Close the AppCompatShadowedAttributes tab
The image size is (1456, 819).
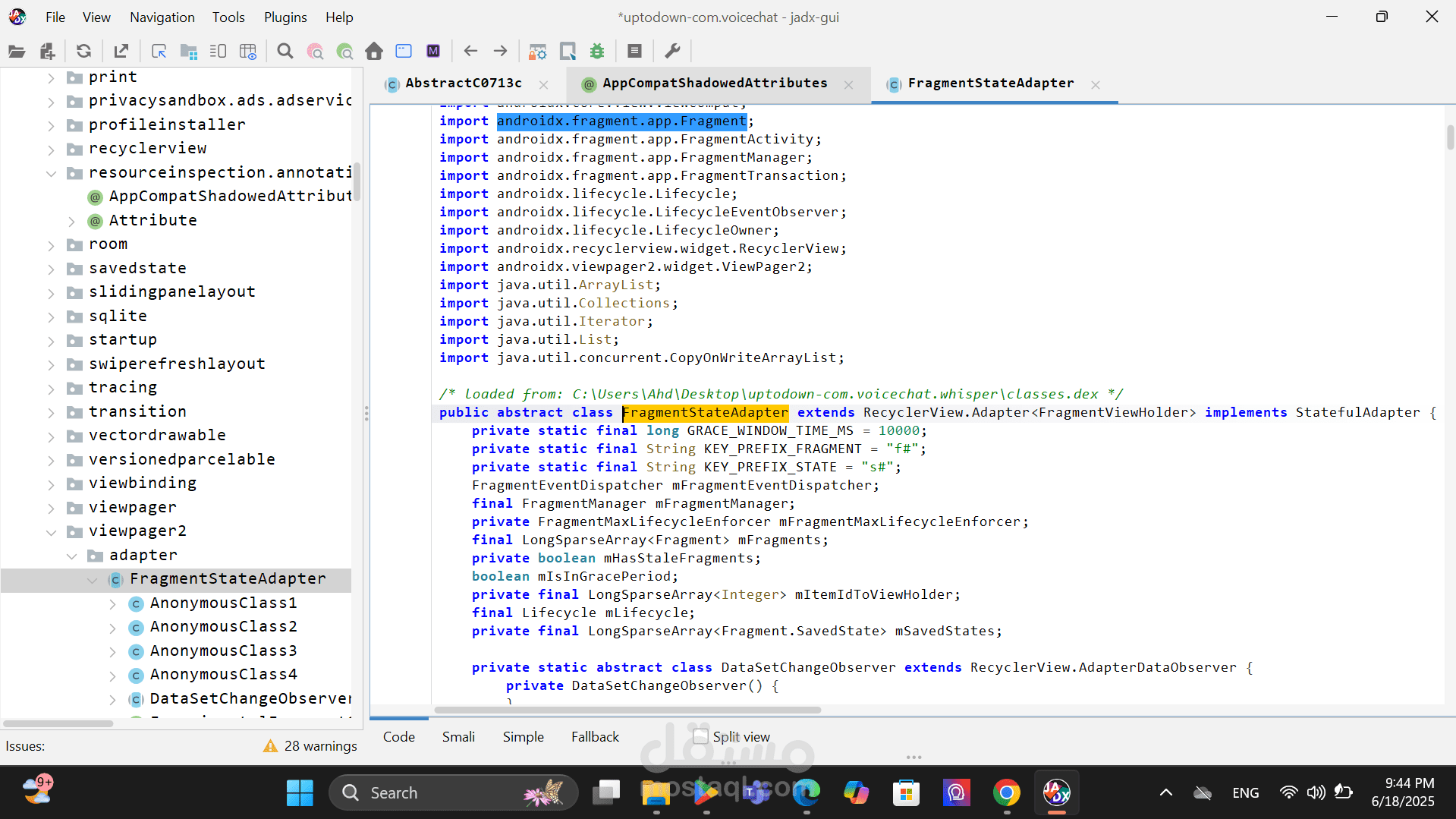(x=848, y=85)
